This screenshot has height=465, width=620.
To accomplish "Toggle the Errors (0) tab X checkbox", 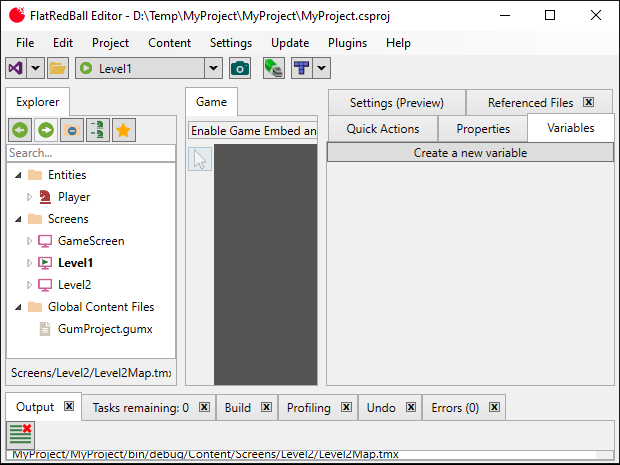I will tap(493, 408).
